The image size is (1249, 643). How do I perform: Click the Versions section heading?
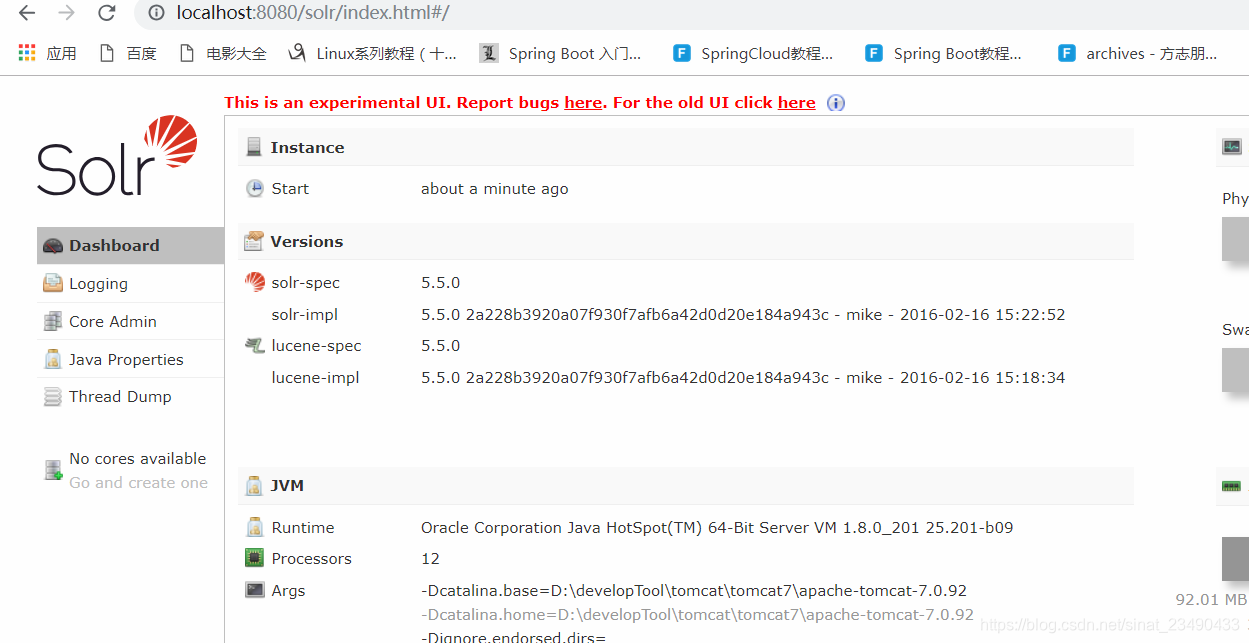click(306, 241)
